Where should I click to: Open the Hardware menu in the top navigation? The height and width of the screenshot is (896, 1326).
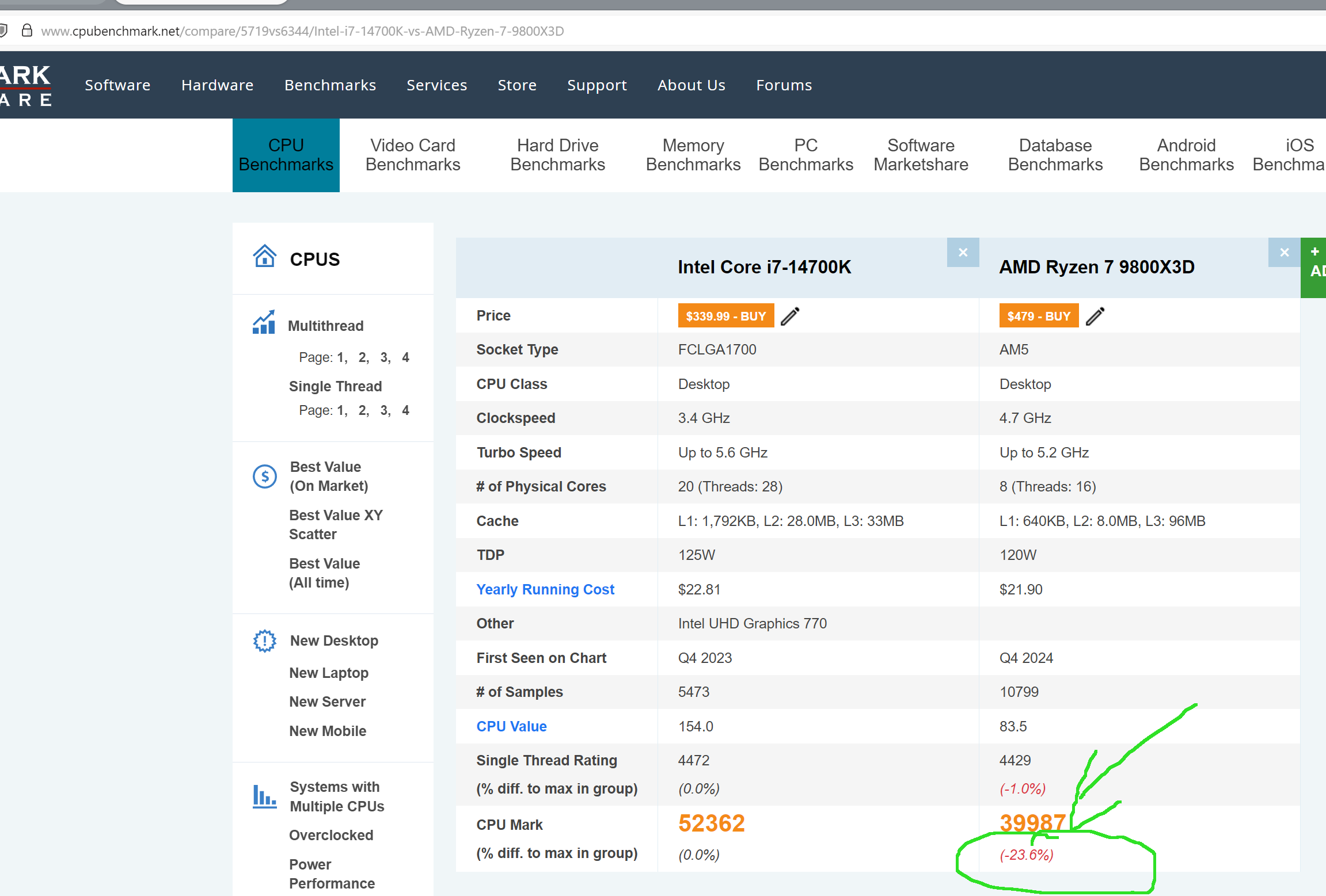(x=217, y=85)
